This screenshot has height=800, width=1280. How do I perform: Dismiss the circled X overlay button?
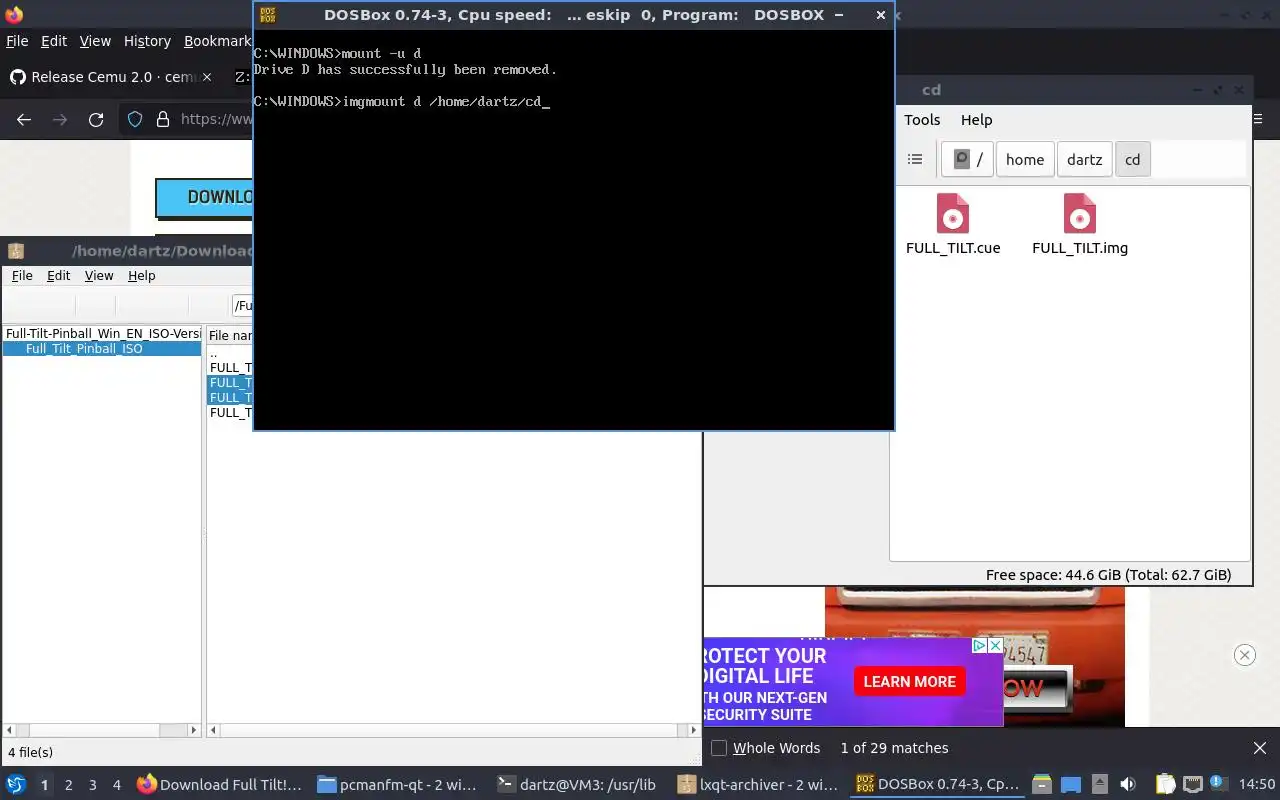[1244, 655]
